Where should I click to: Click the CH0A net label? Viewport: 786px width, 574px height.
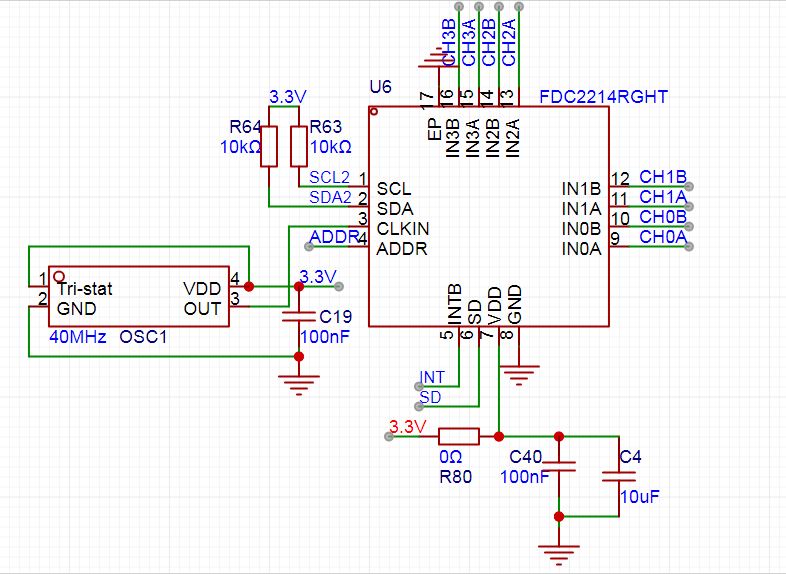click(662, 237)
